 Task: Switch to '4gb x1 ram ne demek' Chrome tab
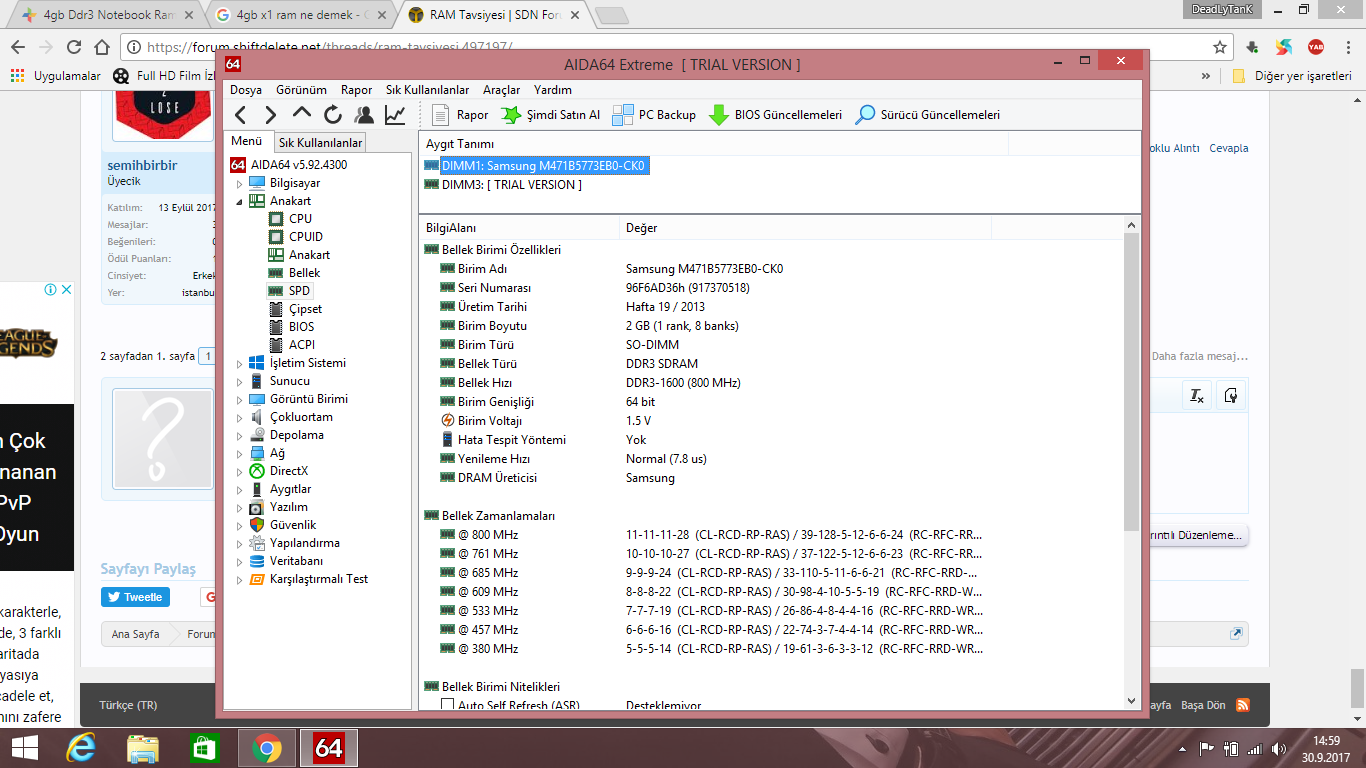[x=298, y=15]
